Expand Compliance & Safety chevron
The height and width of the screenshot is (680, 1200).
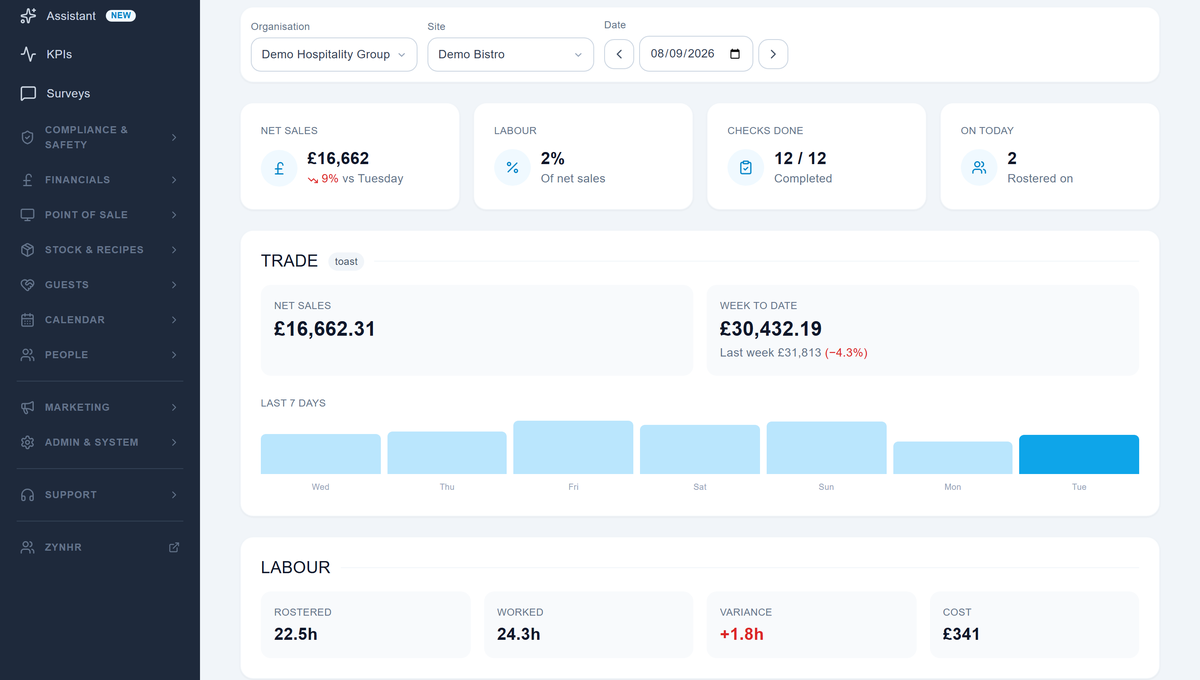coord(174,137)
